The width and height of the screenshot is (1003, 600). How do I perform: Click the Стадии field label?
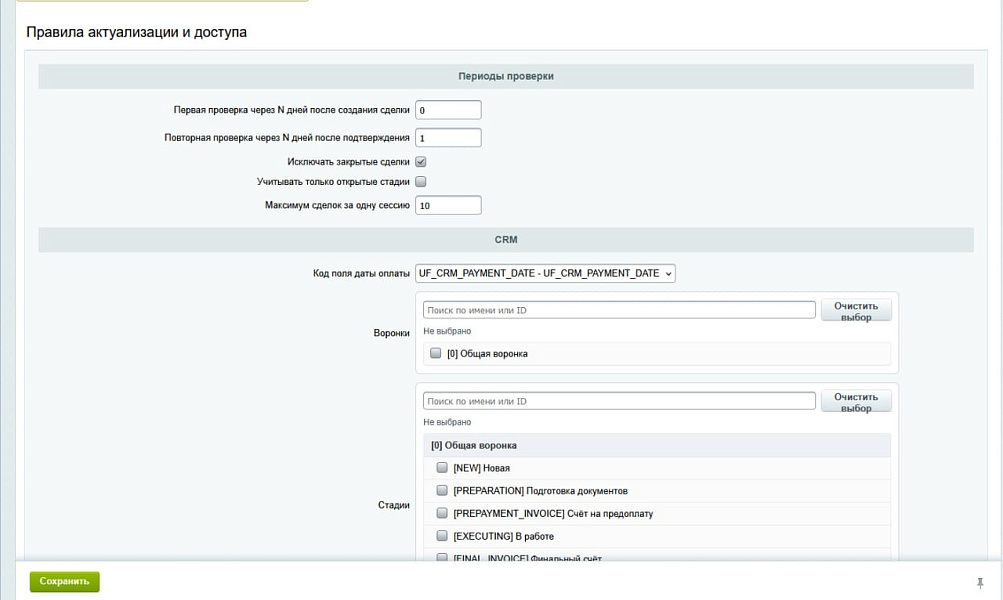[x=393, y=505]
